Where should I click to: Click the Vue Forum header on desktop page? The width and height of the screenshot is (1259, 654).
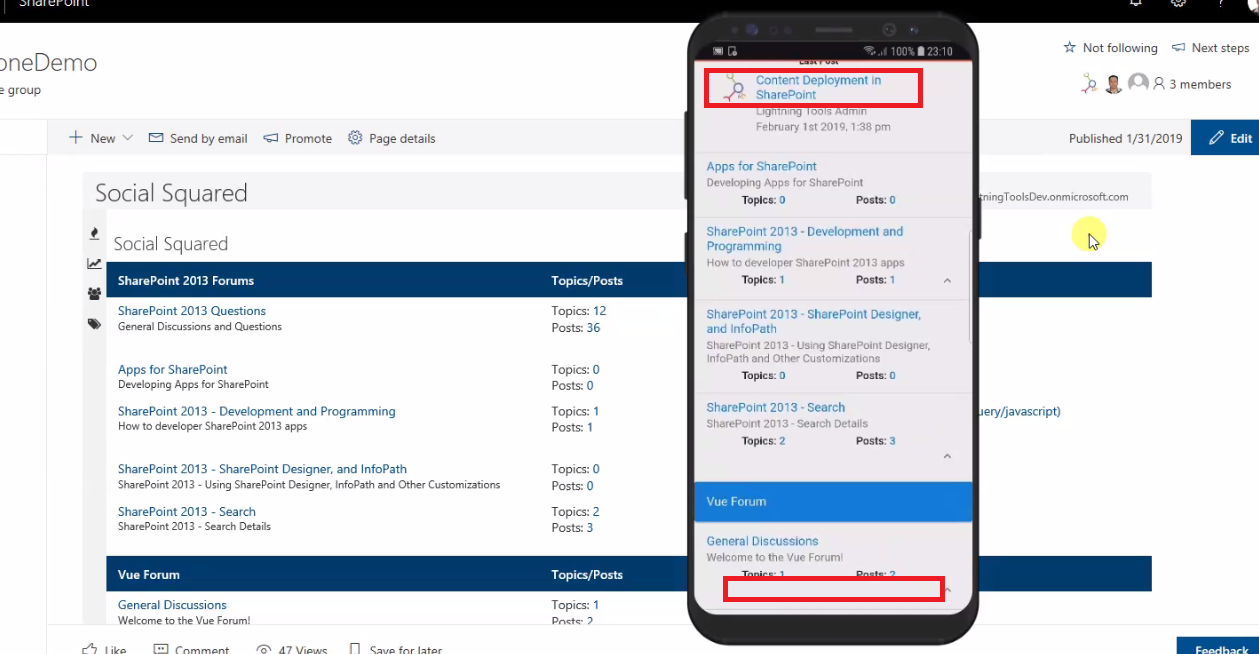tap(149, 575)
